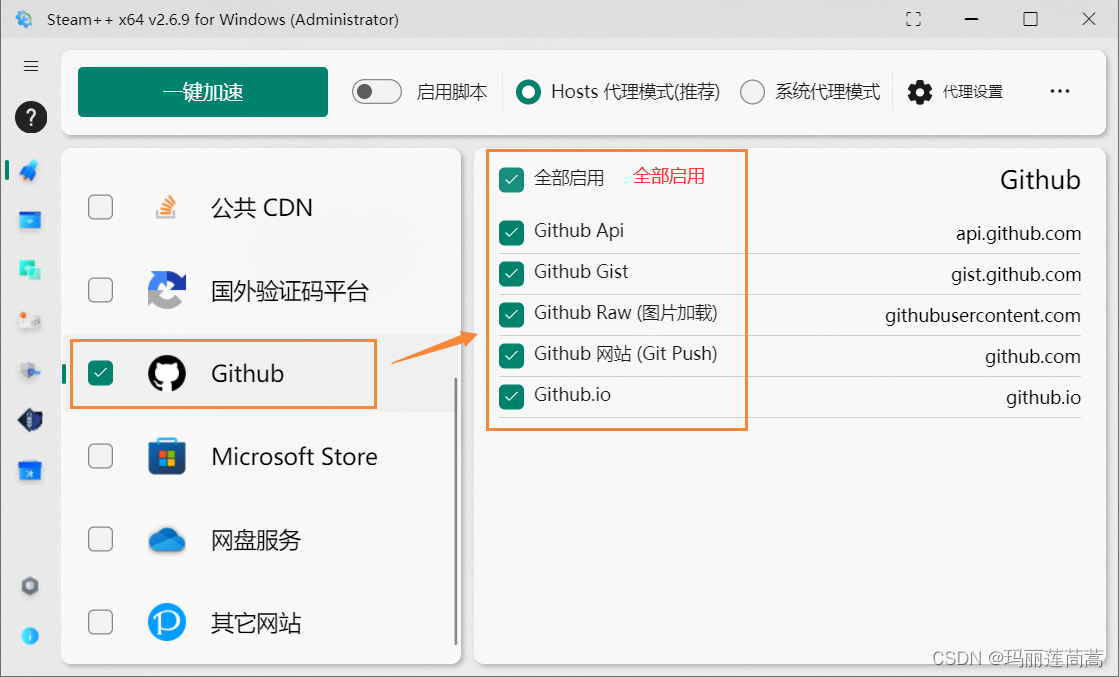
Task: Uncheck the Github Api checkbox
Action: [x=512, y=233]
